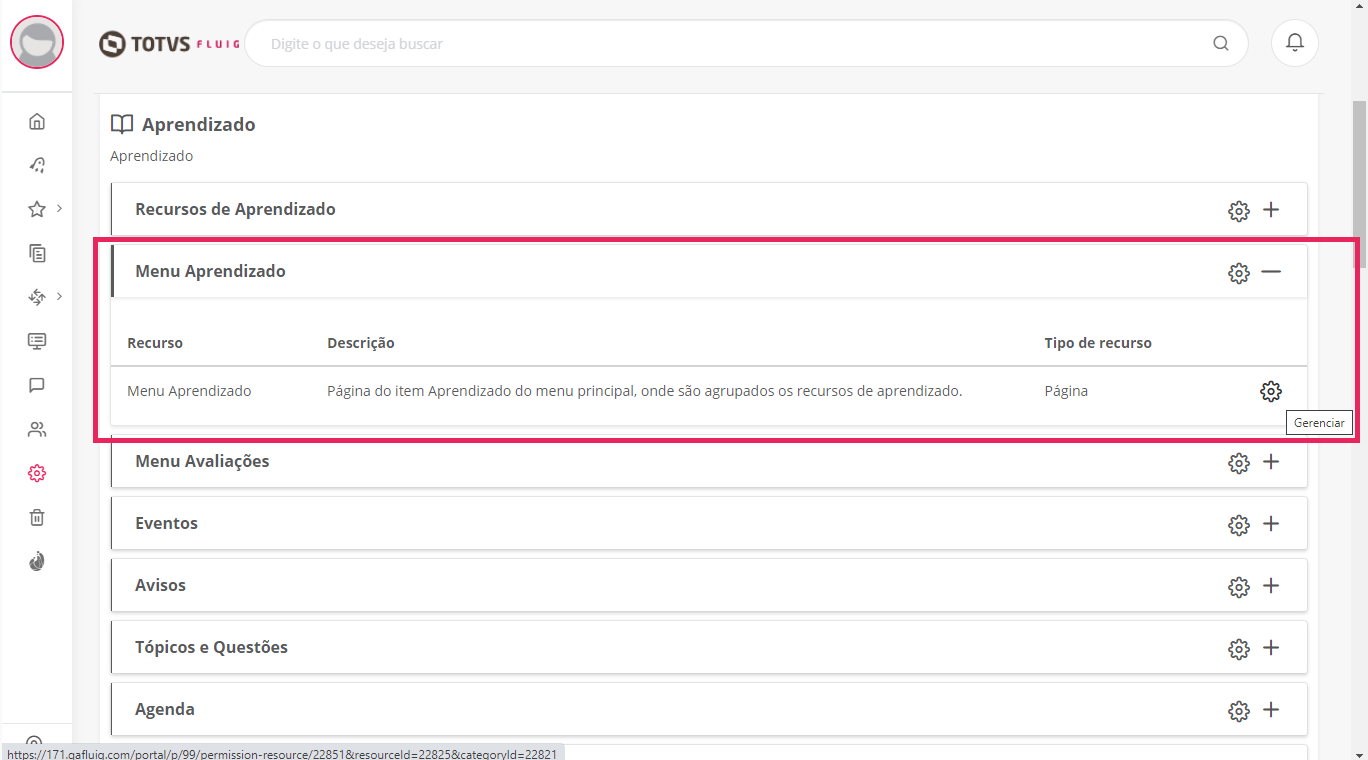Click the notifications bell icon
This screenshot has height=760, width=1368.
1294,43
